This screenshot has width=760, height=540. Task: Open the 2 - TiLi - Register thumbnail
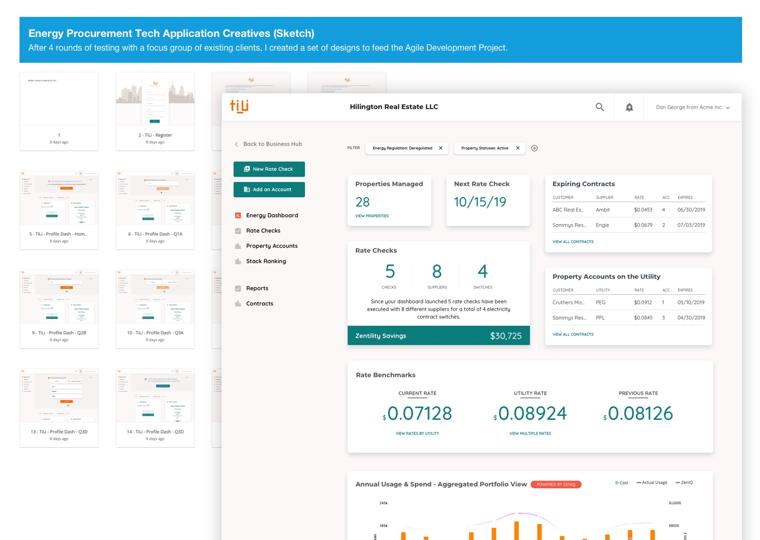pyautogui.click(x=155, y=111)
